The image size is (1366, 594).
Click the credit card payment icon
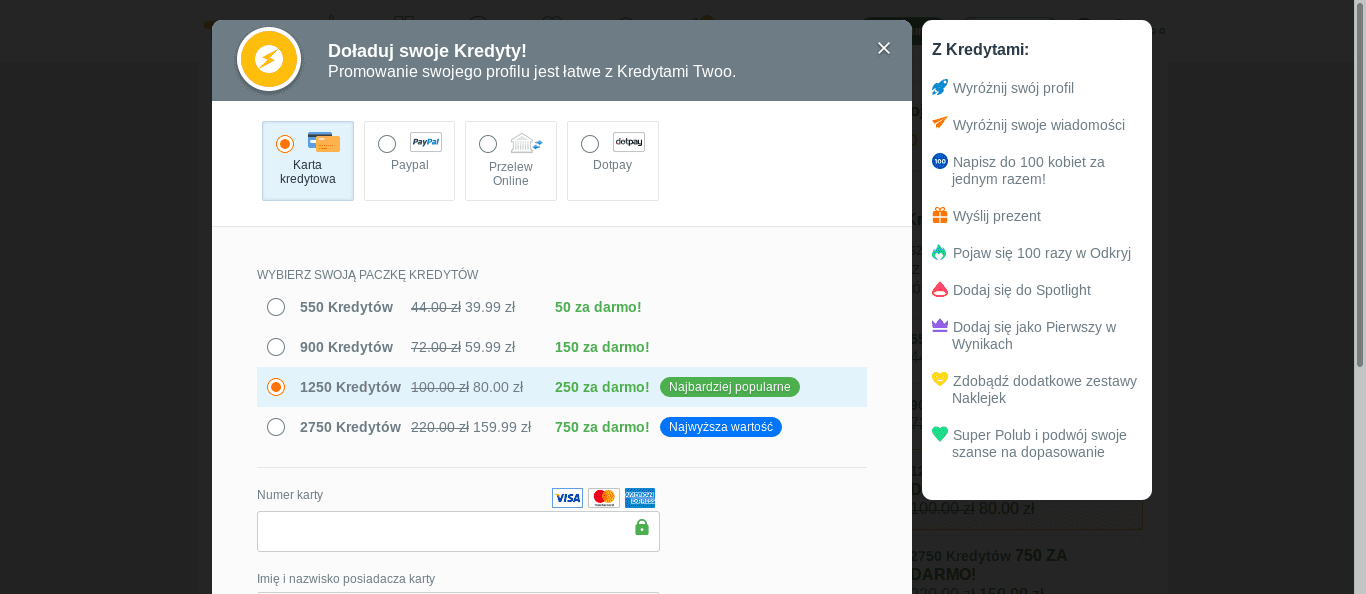click(x=324, y=142)
